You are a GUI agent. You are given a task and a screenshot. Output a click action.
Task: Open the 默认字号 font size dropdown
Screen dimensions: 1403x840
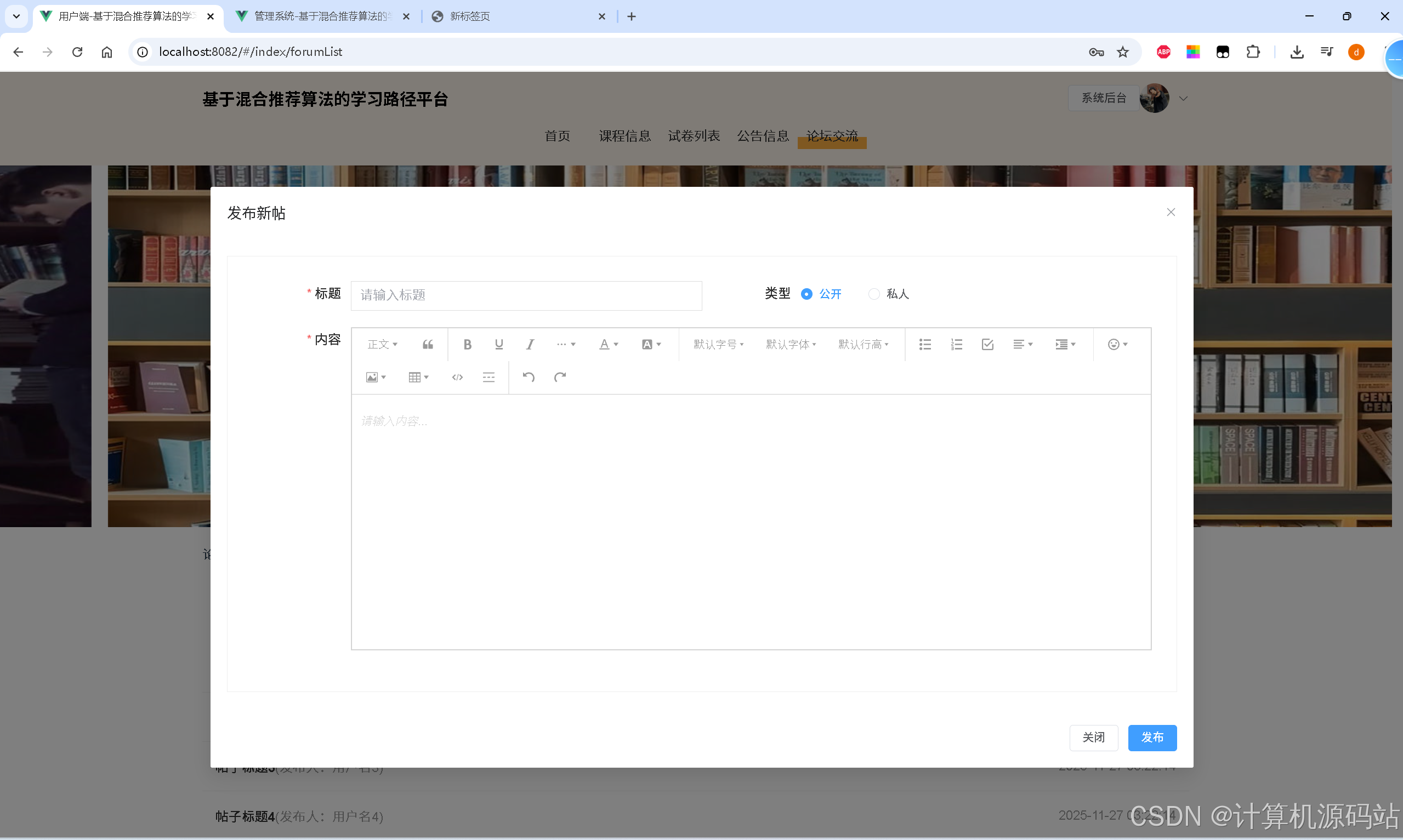coord(718,344)
